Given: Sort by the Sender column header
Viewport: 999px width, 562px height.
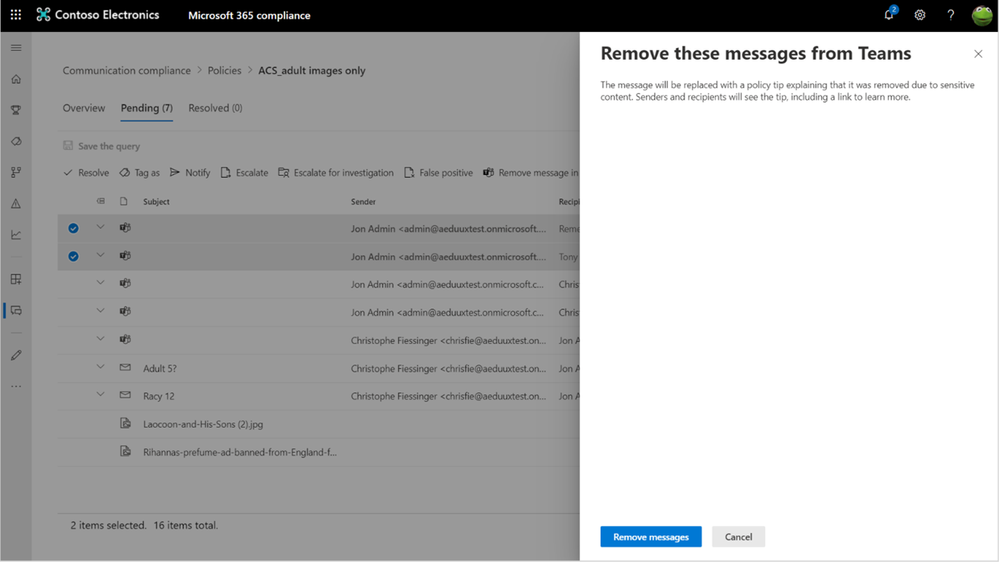Looking at the screenshot, I should (363, 201).
